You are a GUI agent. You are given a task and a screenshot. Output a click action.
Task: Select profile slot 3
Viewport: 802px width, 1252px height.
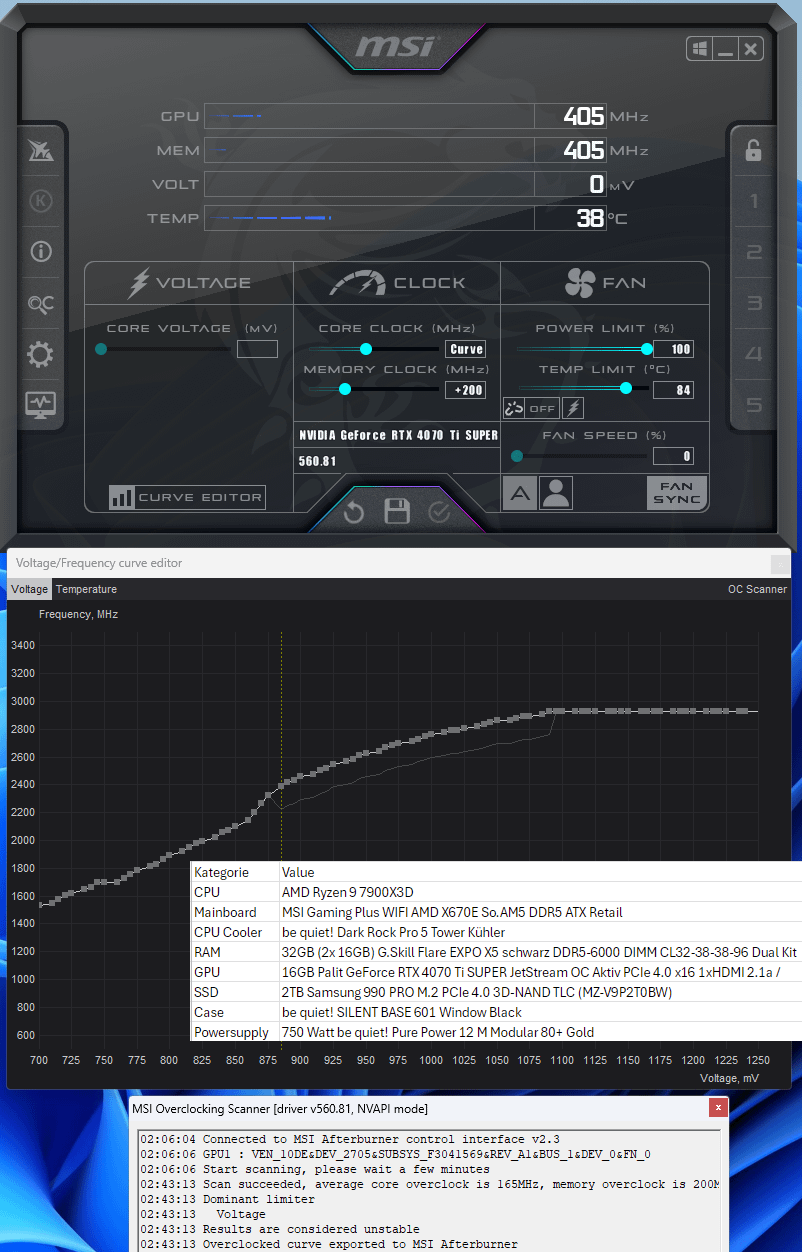(754, 303)
